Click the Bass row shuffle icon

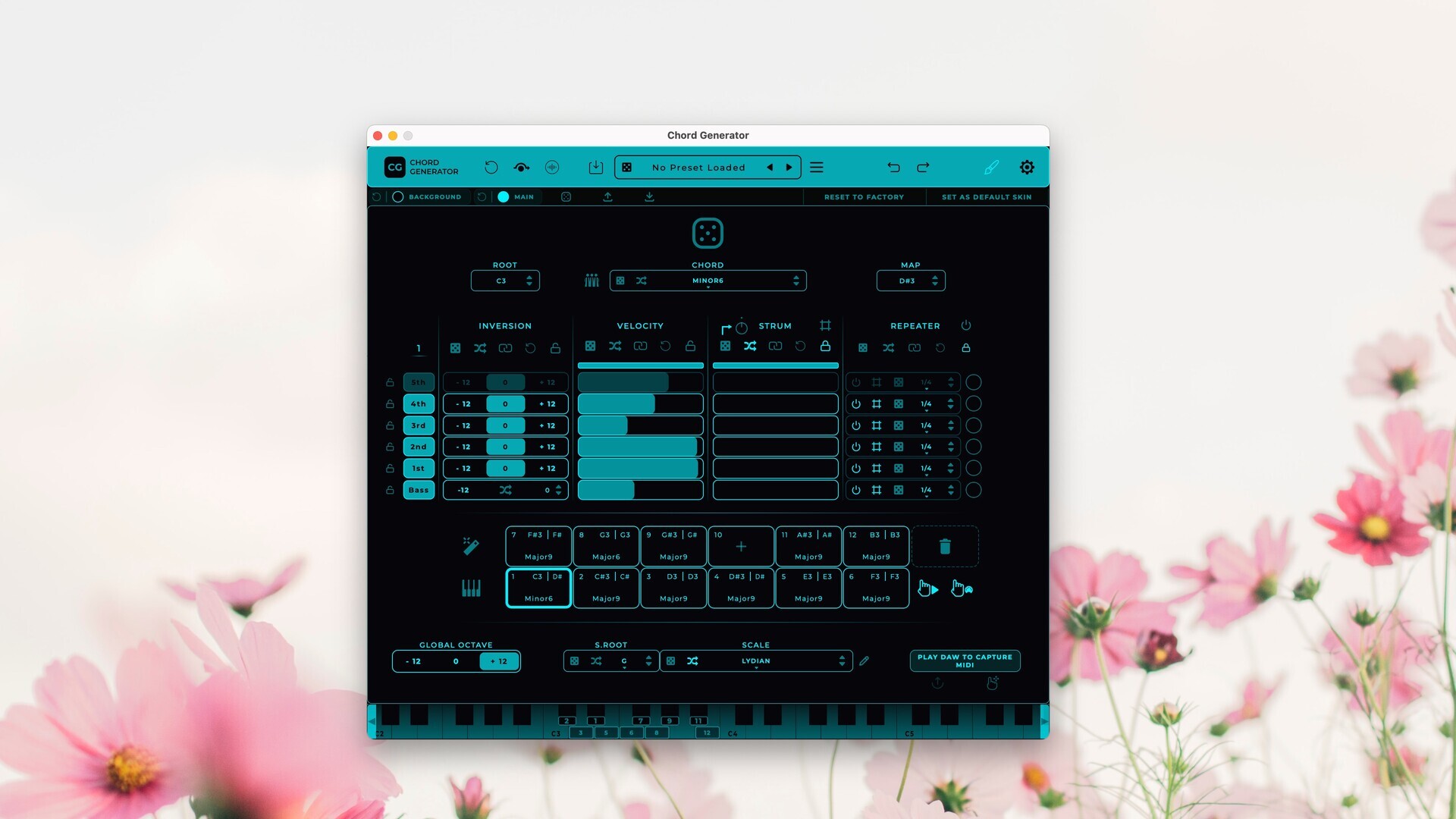505,490
